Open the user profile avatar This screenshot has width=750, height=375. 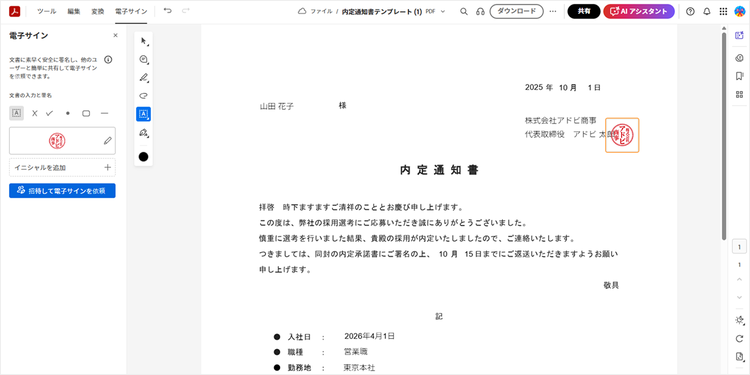pos(739,11)
